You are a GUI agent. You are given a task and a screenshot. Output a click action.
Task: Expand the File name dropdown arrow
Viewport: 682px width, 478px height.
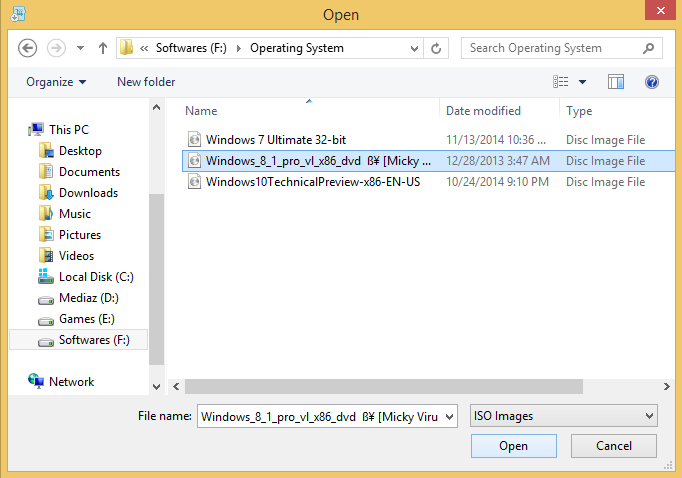tap(450, 417)
